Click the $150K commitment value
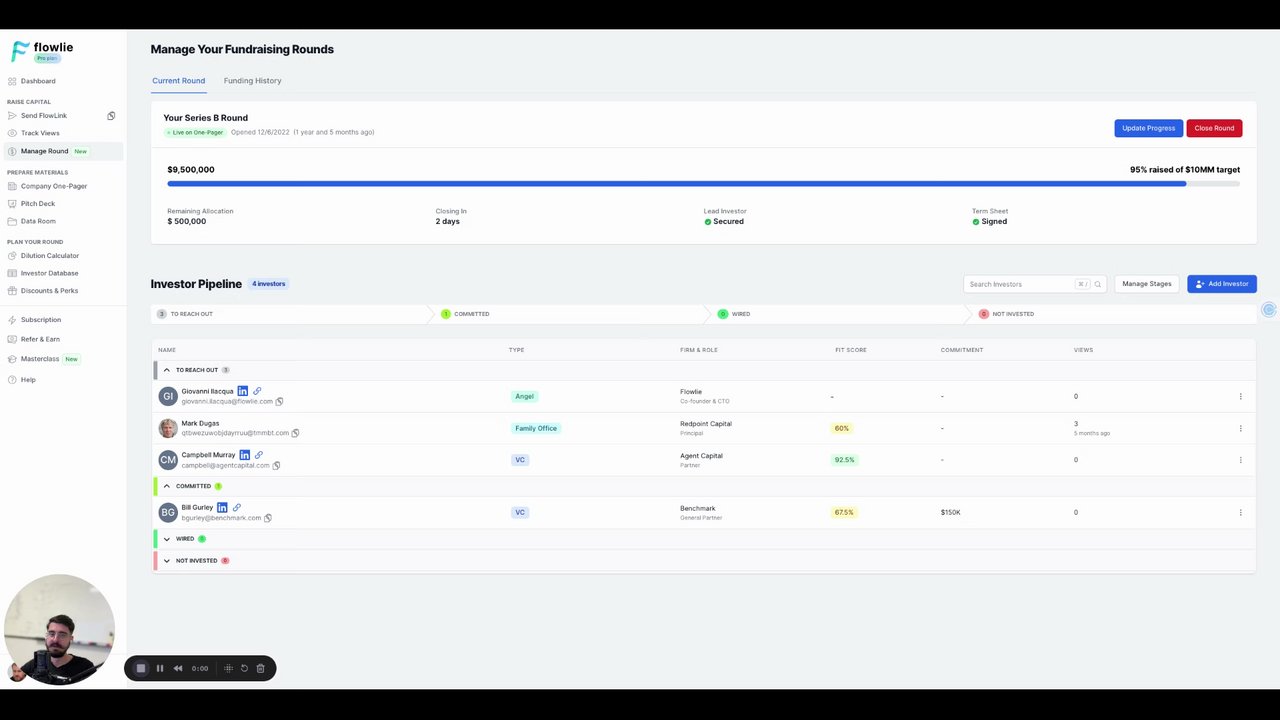 coord(950,512)
